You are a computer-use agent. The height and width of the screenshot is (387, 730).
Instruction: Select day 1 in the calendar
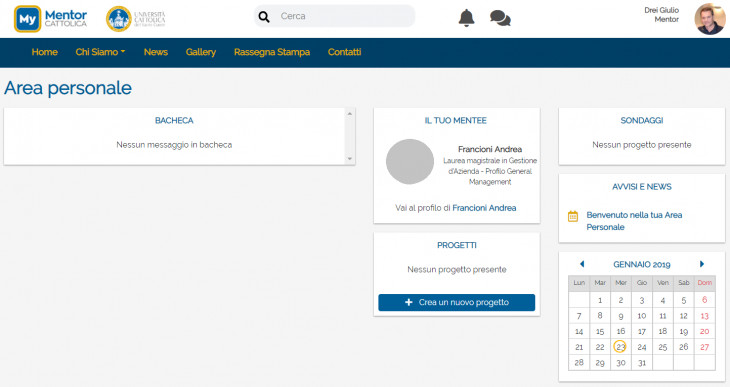coord(600,300)
